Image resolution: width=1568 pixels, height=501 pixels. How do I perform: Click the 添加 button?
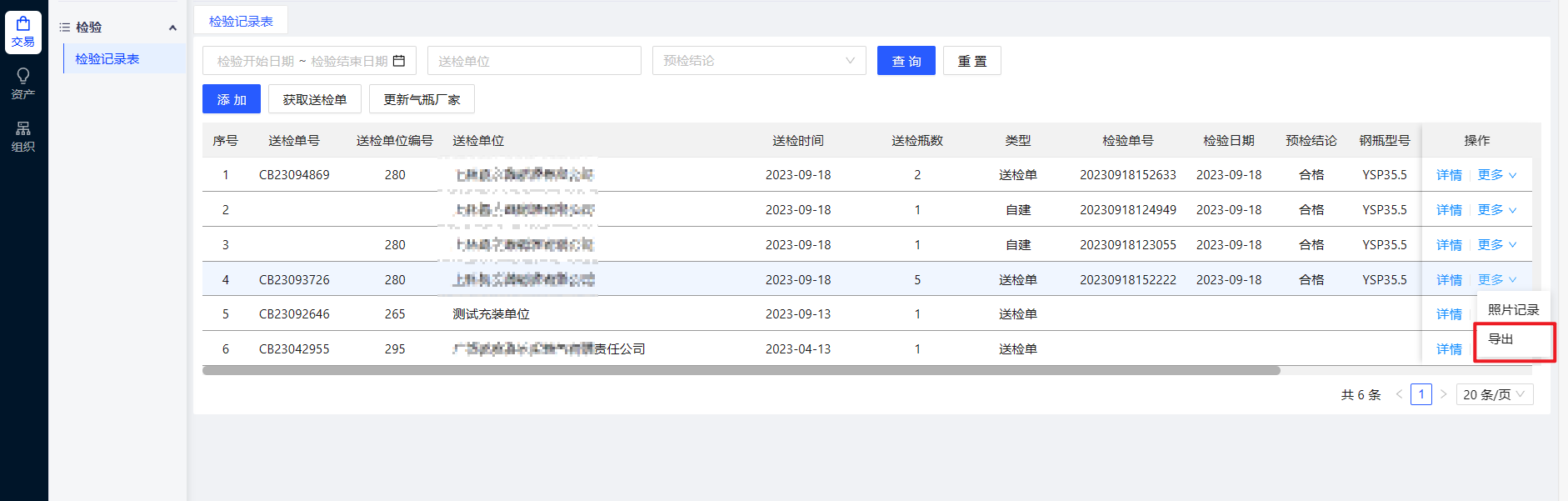point(232,99)
